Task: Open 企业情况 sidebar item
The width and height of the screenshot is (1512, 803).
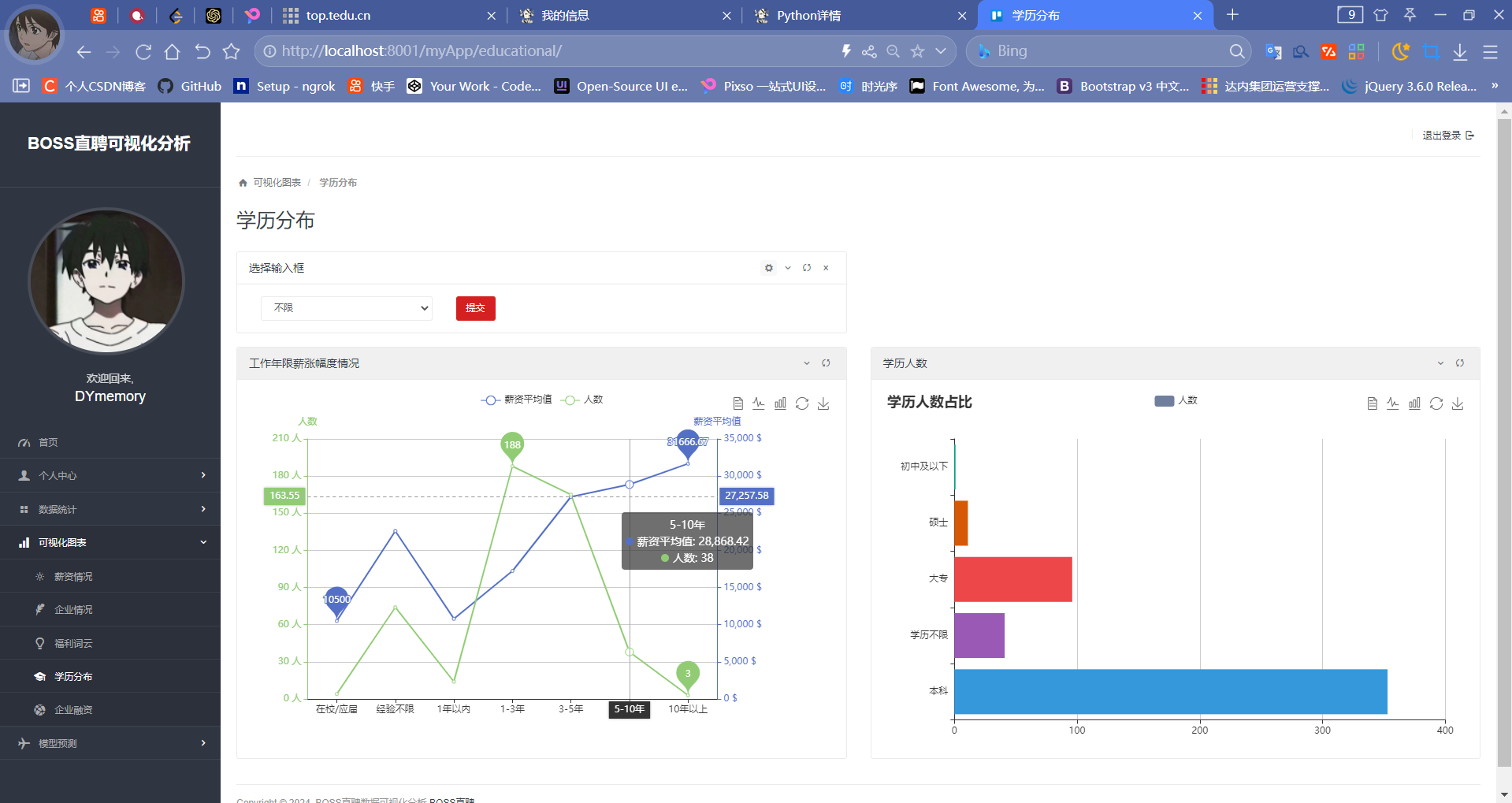Action: coord(110,610)
